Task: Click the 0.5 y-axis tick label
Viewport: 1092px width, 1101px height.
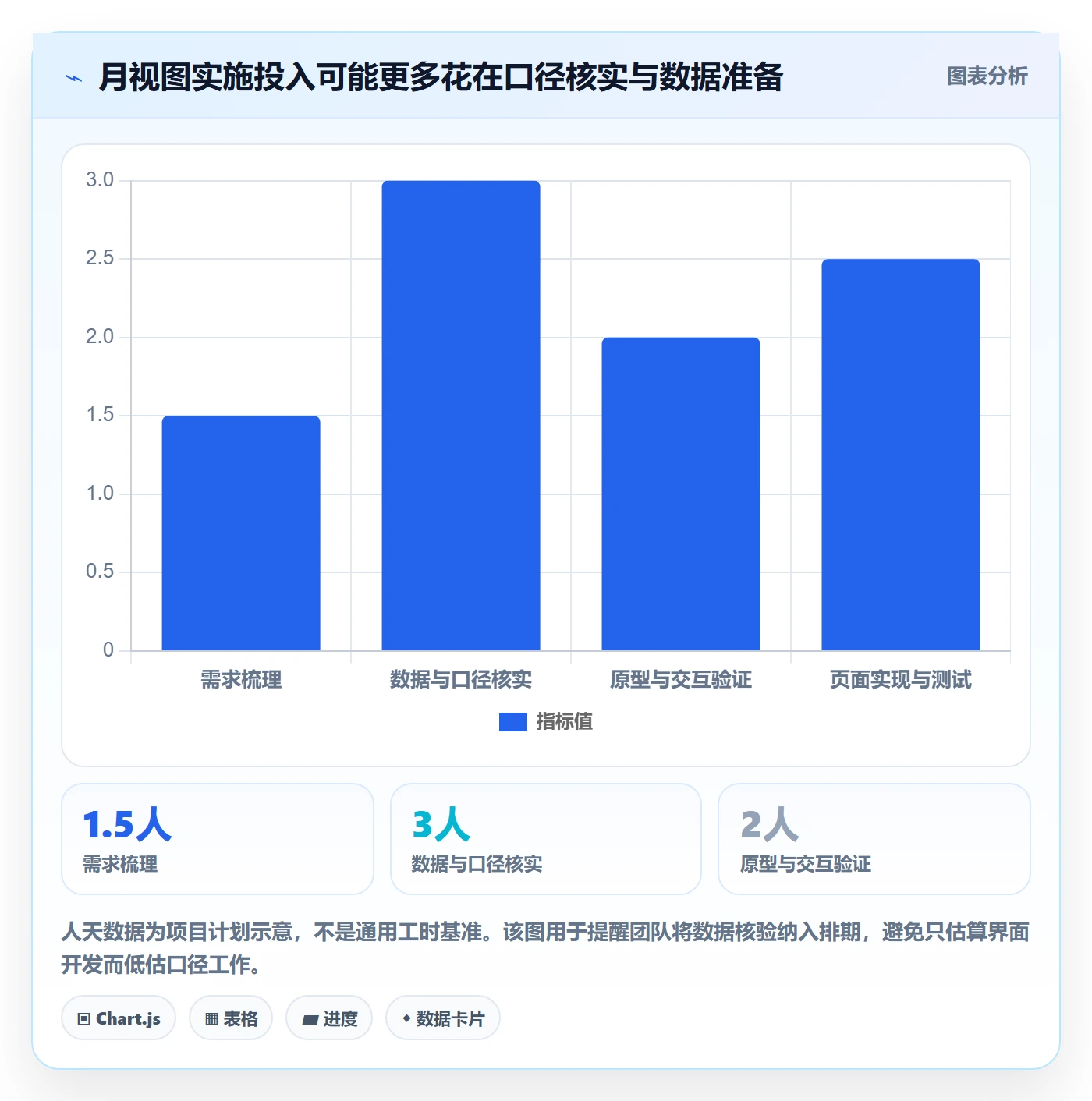Action: pyautogui.click(x=100, y=572)
